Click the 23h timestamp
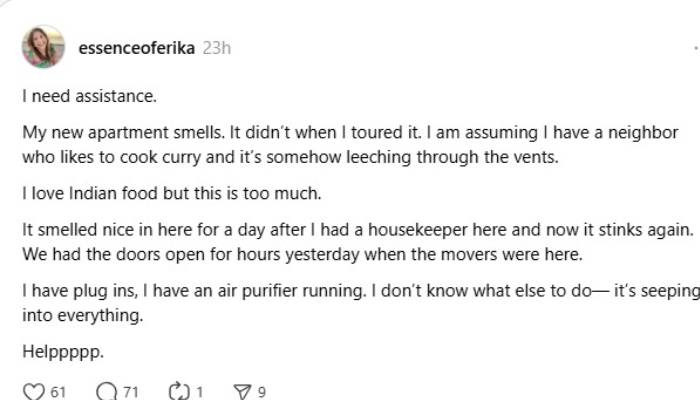This screenshot has width=700, height=400. pos(217,47)
